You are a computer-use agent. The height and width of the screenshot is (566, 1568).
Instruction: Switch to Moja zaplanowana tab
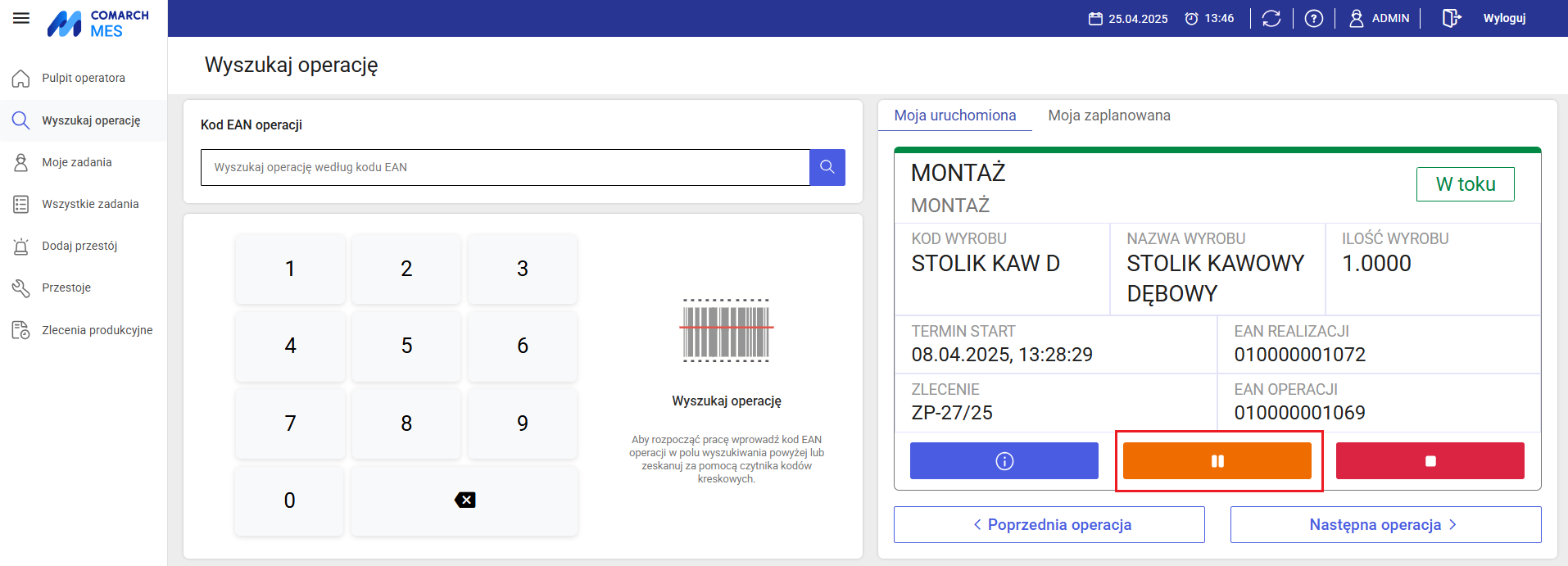tap(1108, 115)
